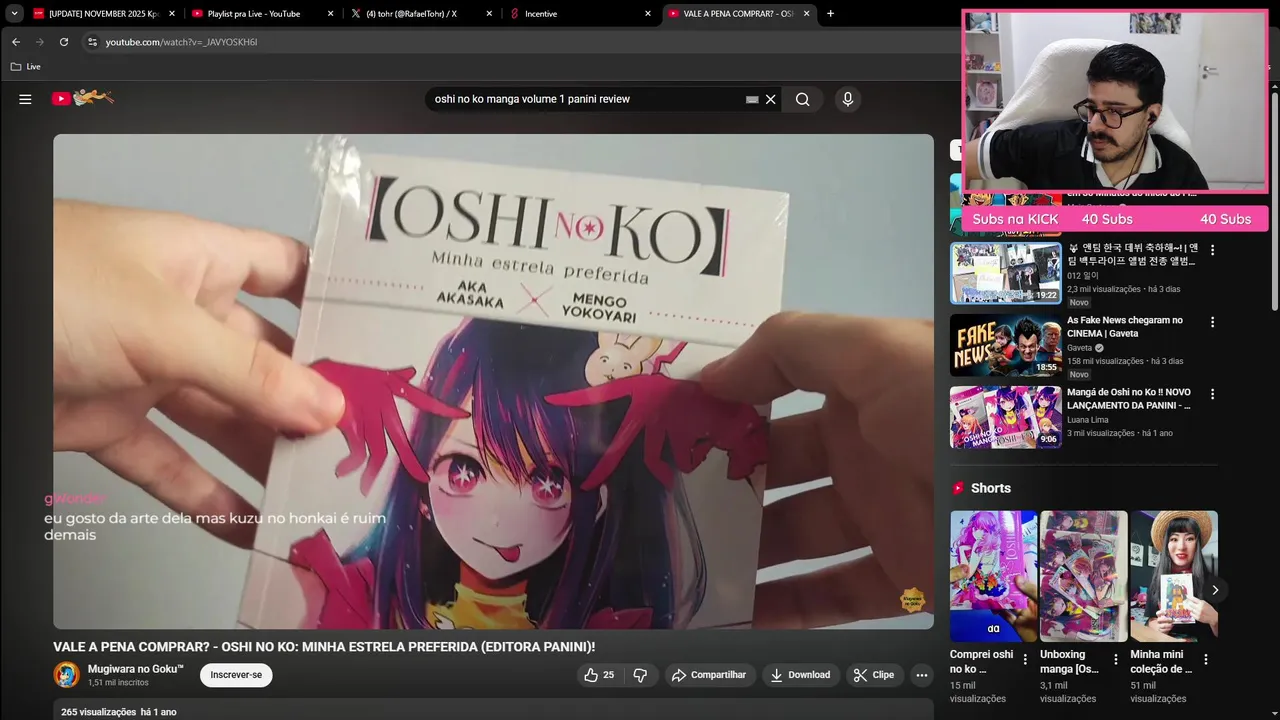Open options for Unboxing manga short
Viewport: 1280px width, 720px height.
point(1115,660)
